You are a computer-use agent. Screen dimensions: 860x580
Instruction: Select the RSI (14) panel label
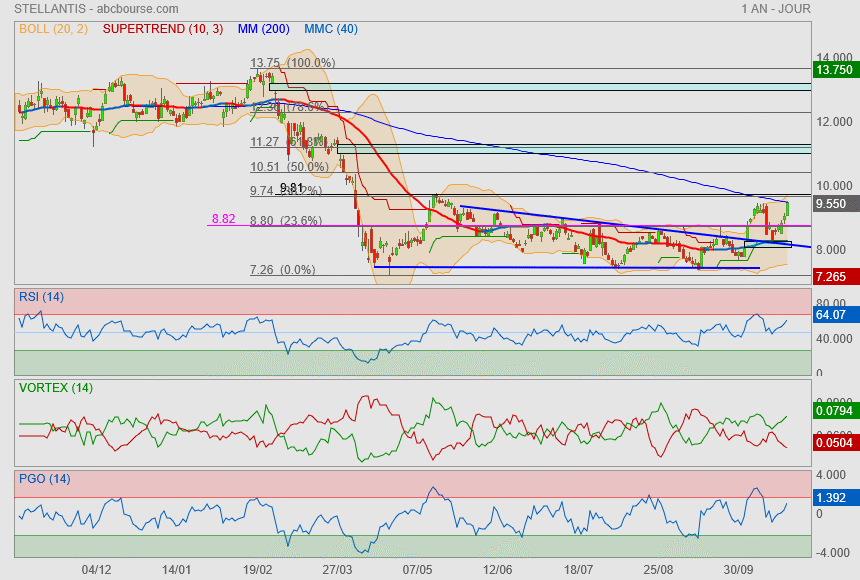(x=41, y=296)
